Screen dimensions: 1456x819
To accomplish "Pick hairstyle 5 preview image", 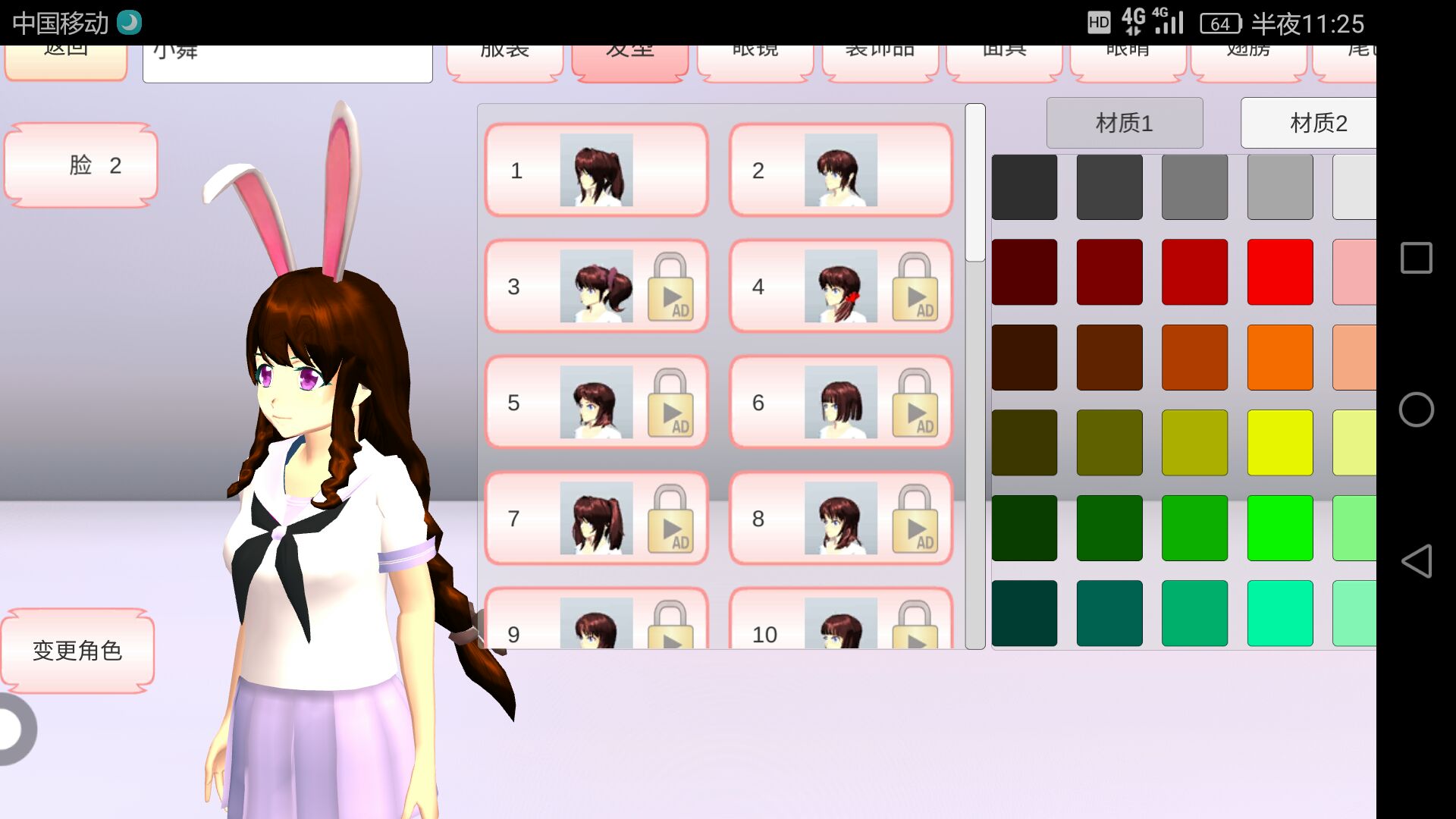I will 596,403.
